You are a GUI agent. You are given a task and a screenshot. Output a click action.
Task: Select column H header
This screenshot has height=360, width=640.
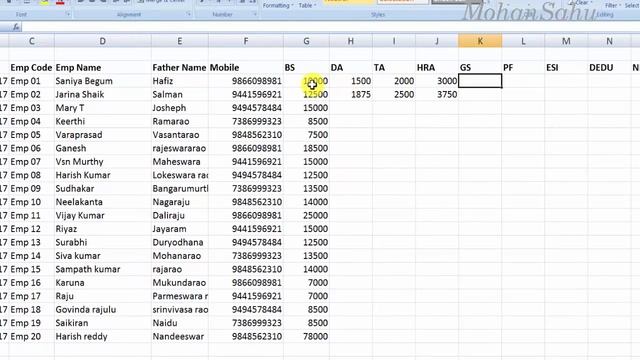click(x=351, y=41)
